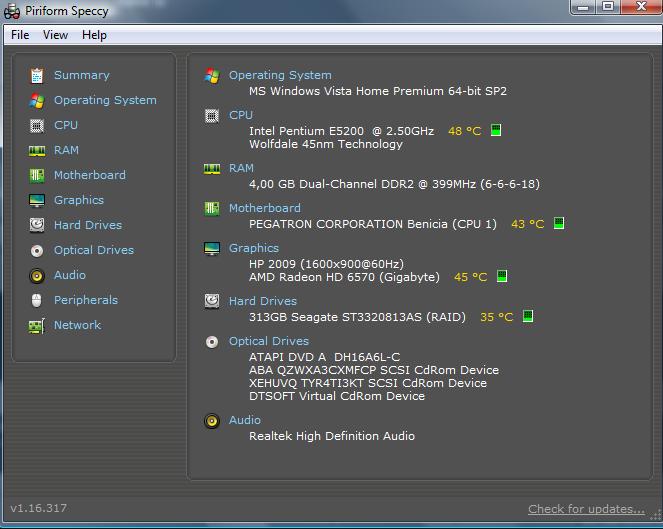
Task: Select Operating System in the sidebar
Action: point(105,100)
